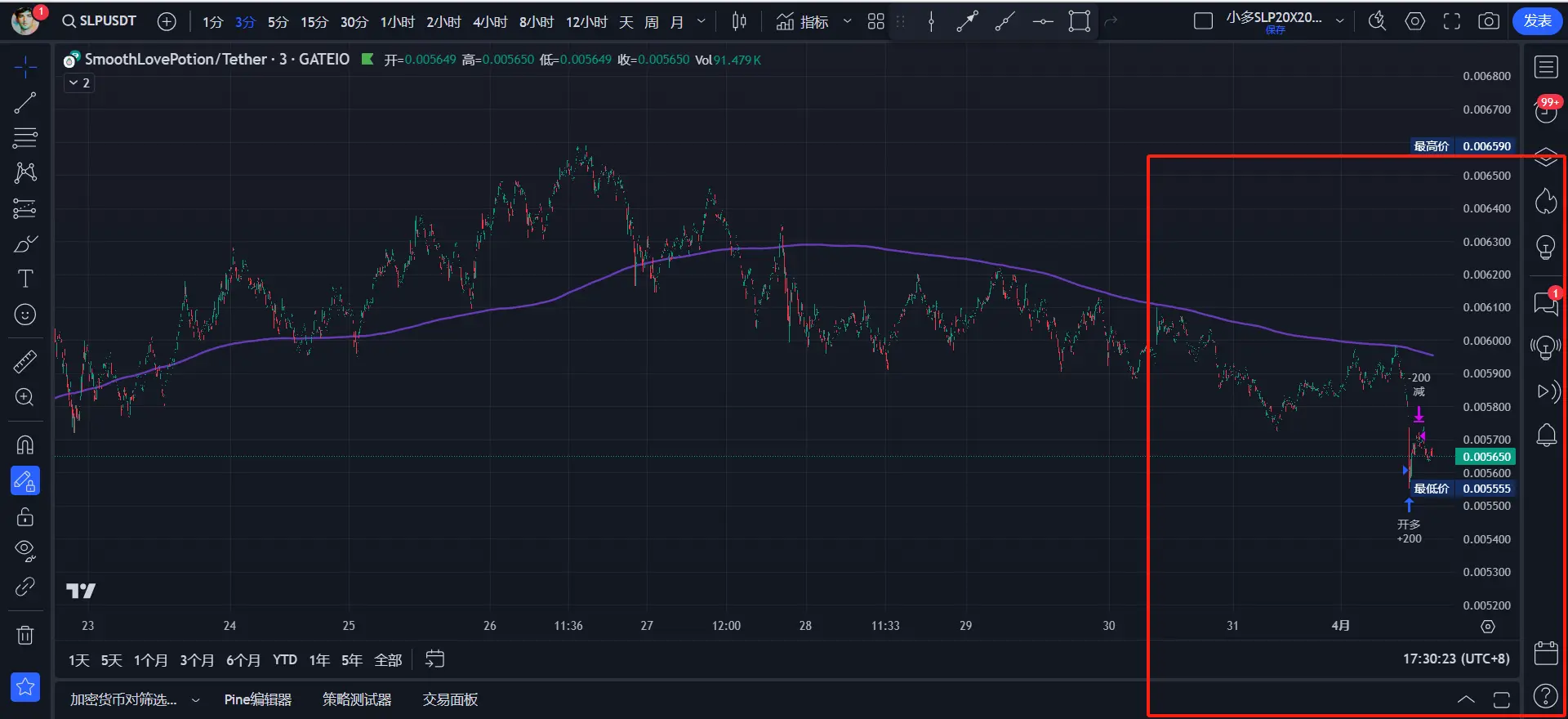Viewport: 1568px width, 719px height.
Task: Open the alerts bell panel
Action: 1546,435
